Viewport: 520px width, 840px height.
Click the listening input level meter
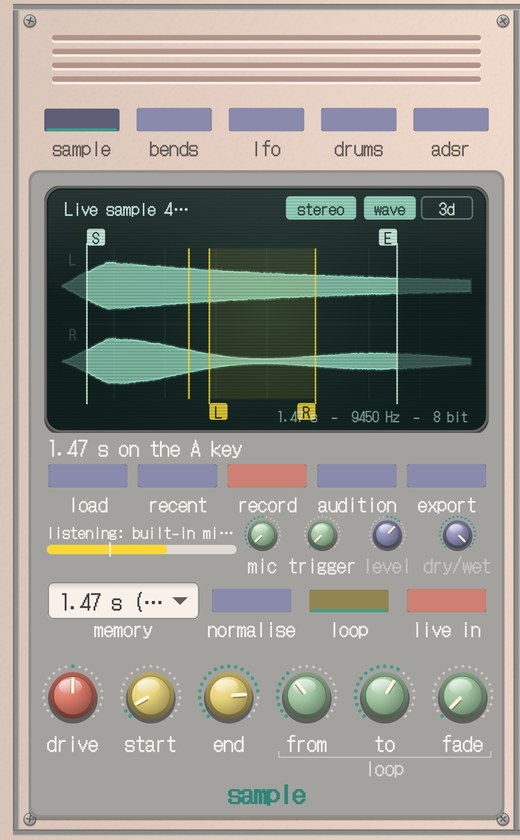141,550
